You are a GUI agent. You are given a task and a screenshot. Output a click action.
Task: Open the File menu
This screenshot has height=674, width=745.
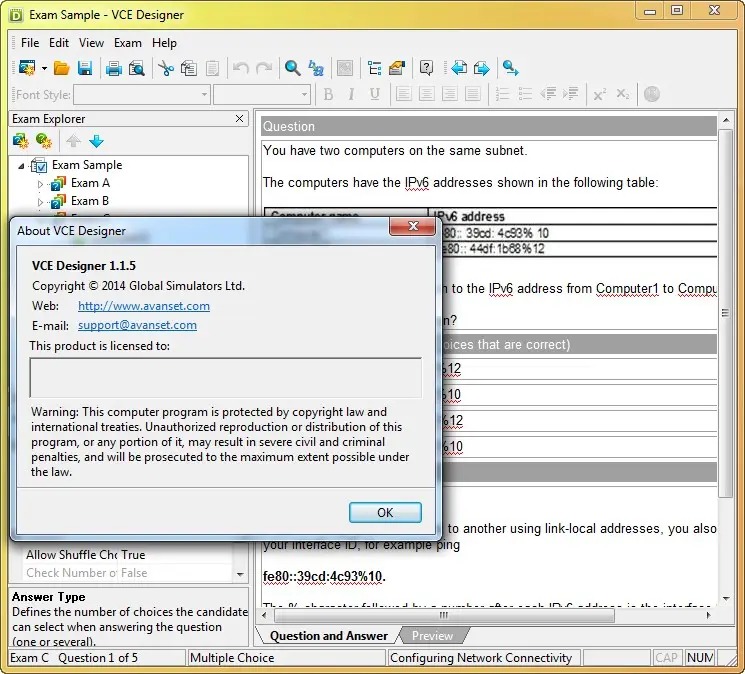point(30,43)
